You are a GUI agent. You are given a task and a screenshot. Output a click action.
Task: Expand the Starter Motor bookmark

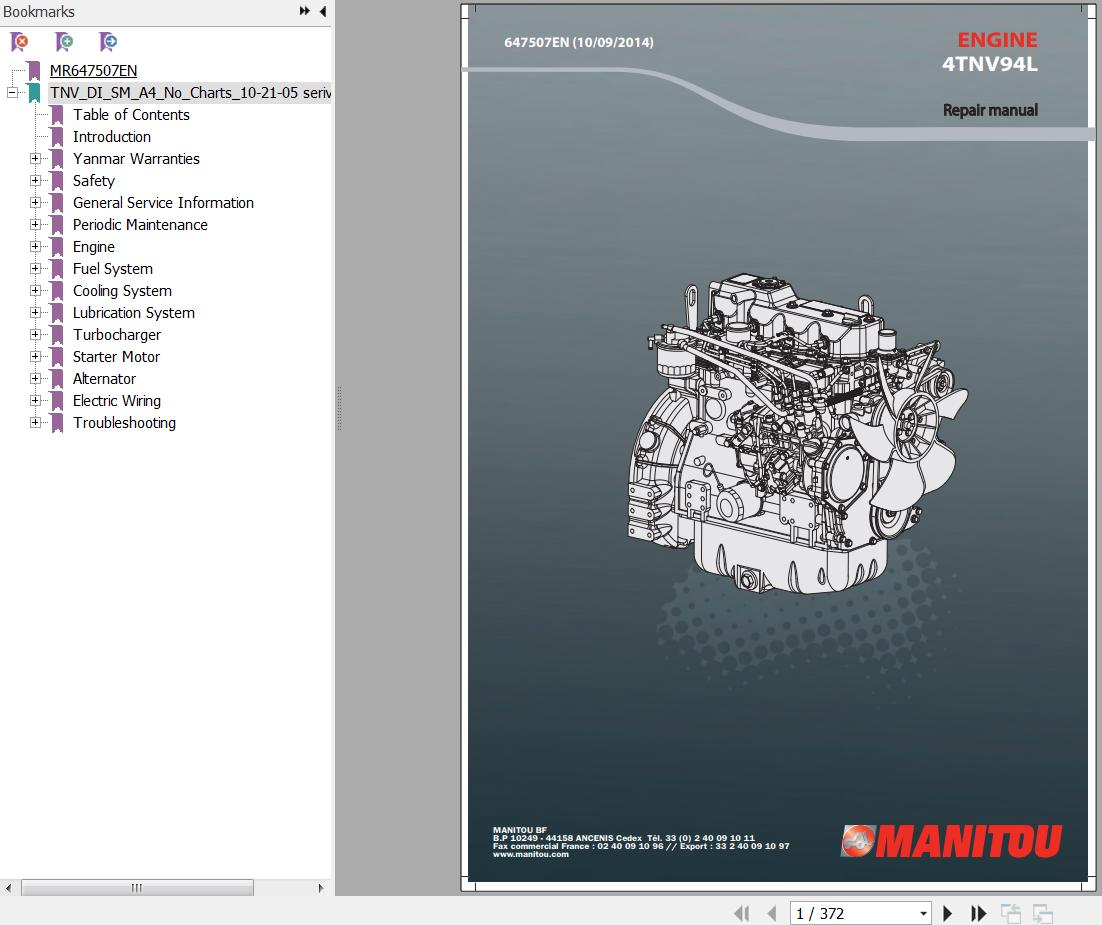point(35,356)
